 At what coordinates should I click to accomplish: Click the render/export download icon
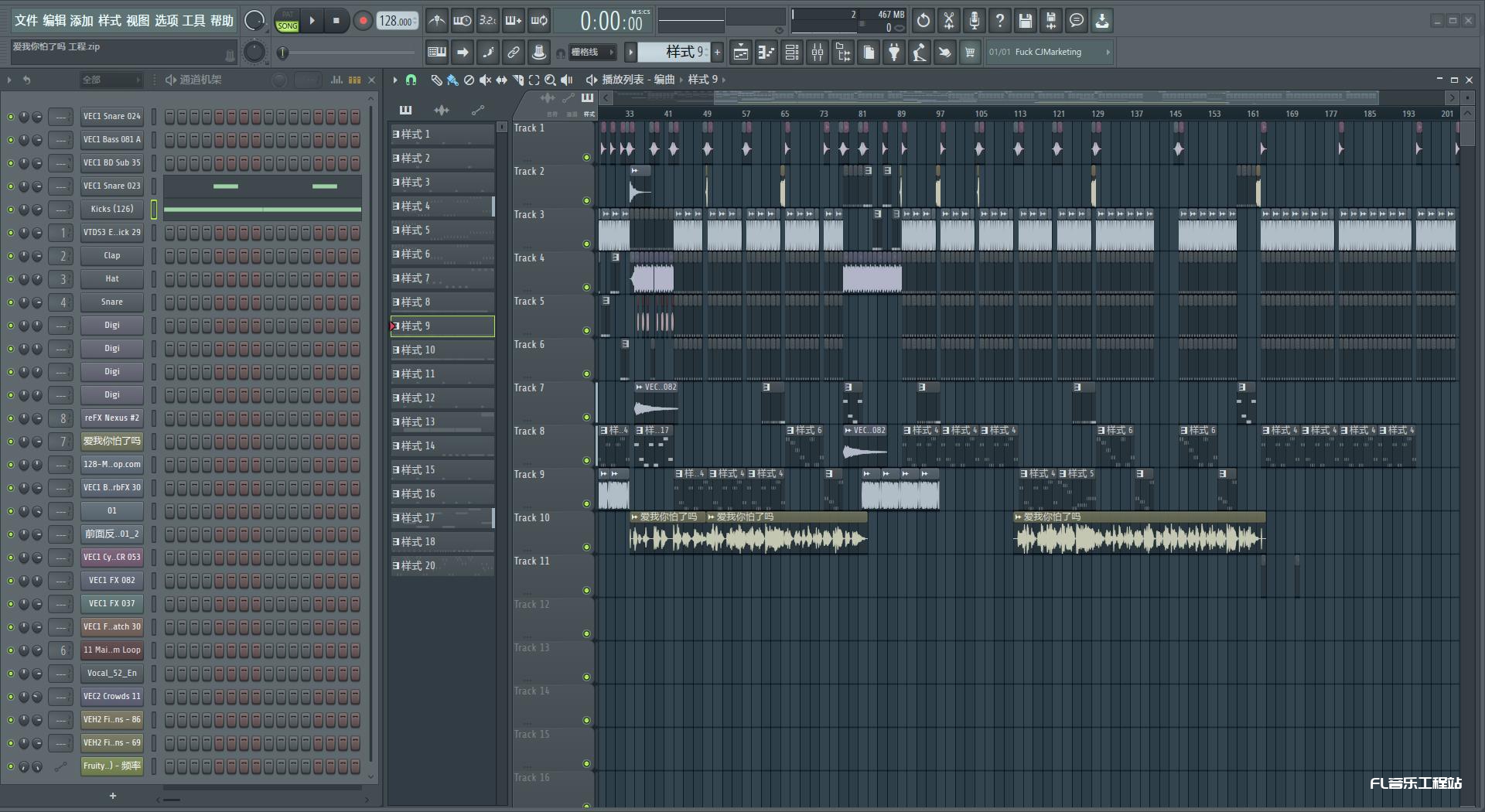[1102, 21]
